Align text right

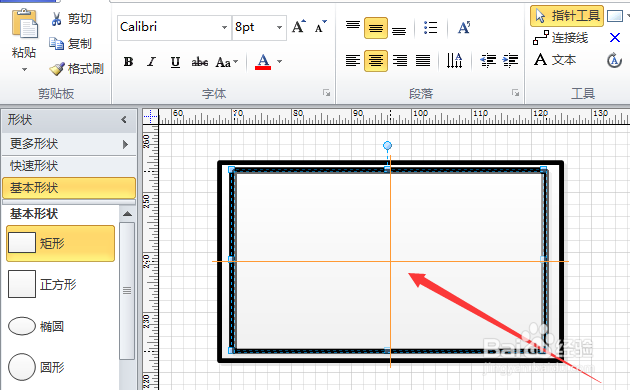point(400,61)
